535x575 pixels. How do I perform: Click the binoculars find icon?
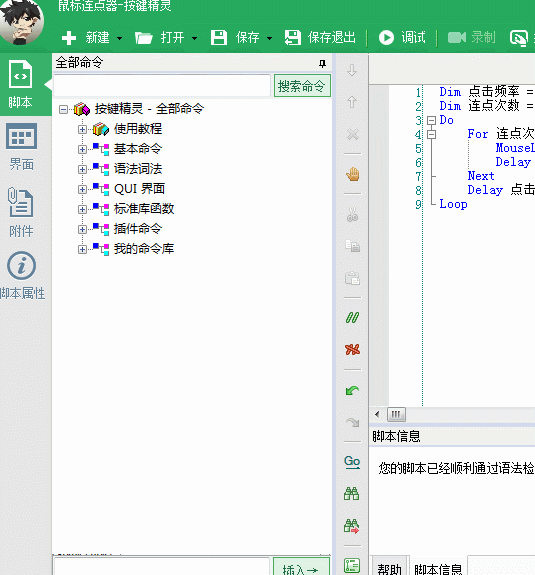point(352,494)
